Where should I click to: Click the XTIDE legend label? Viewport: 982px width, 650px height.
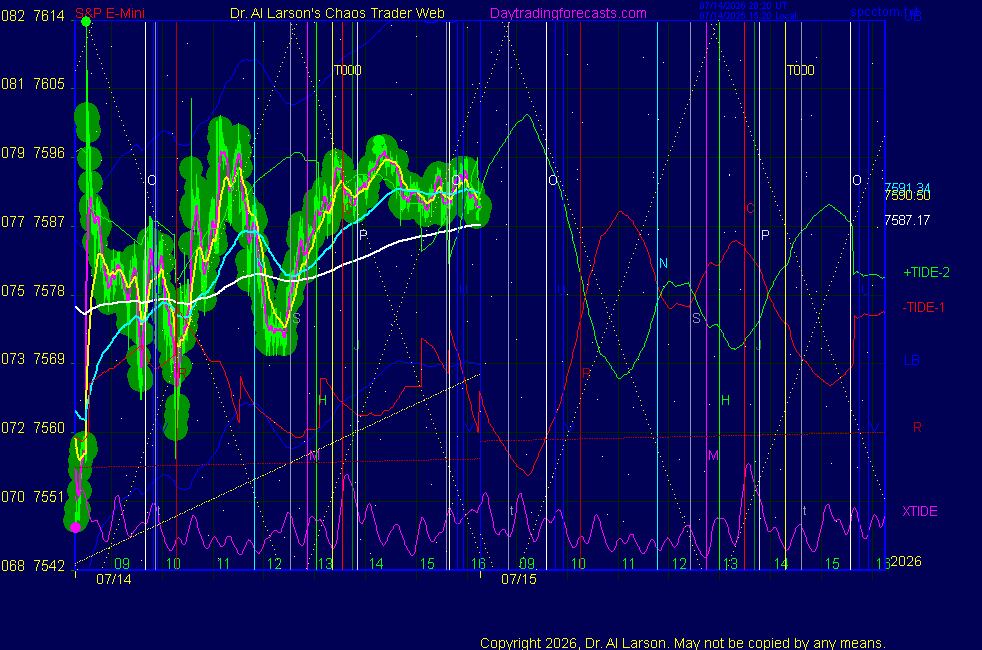click(x=920, y=511)
